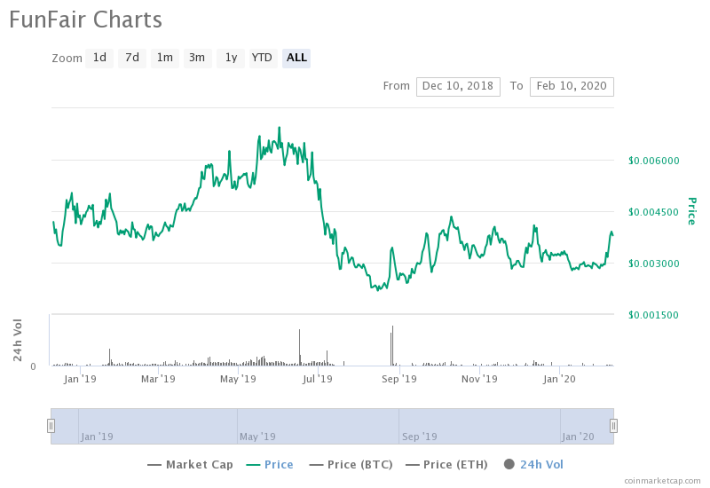This screenshot has width=710, height=488.
Task: Click the $0.004500 price axis label
Action: [x=654, y=212]
